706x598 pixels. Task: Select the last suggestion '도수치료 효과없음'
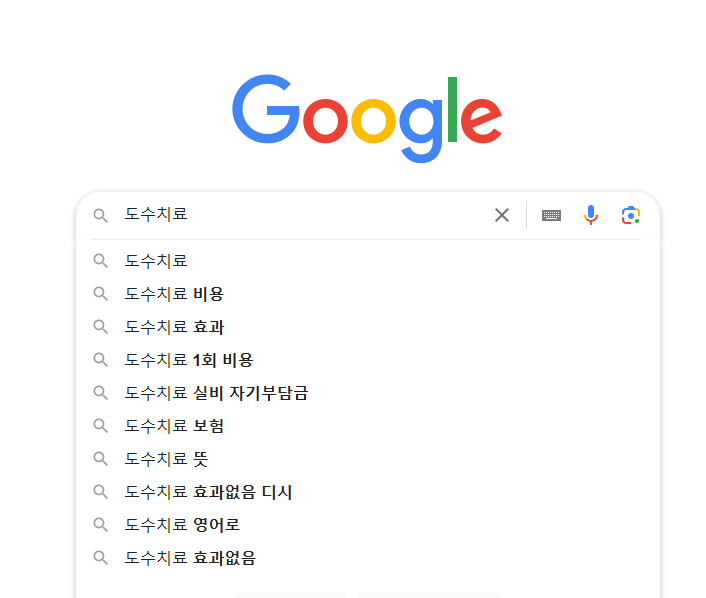190,558
